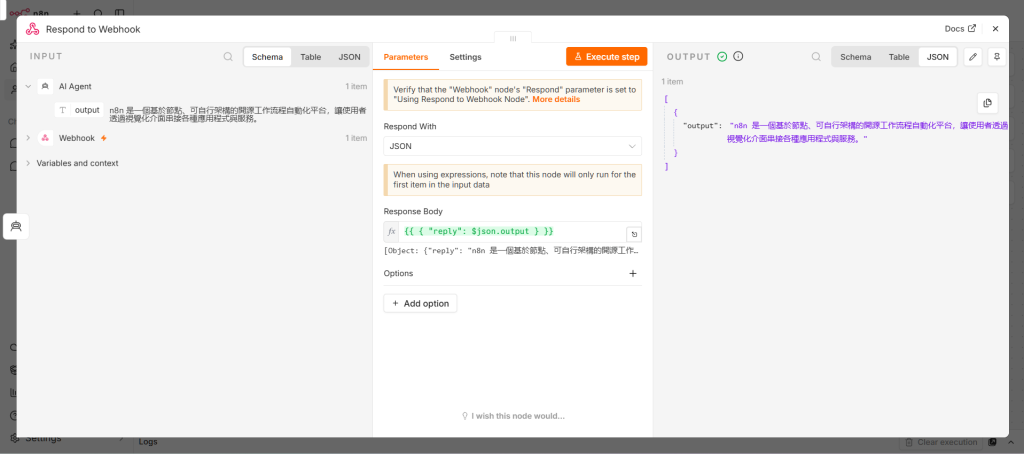
Task: Open the AI assistant floating button
Action: 16,227
